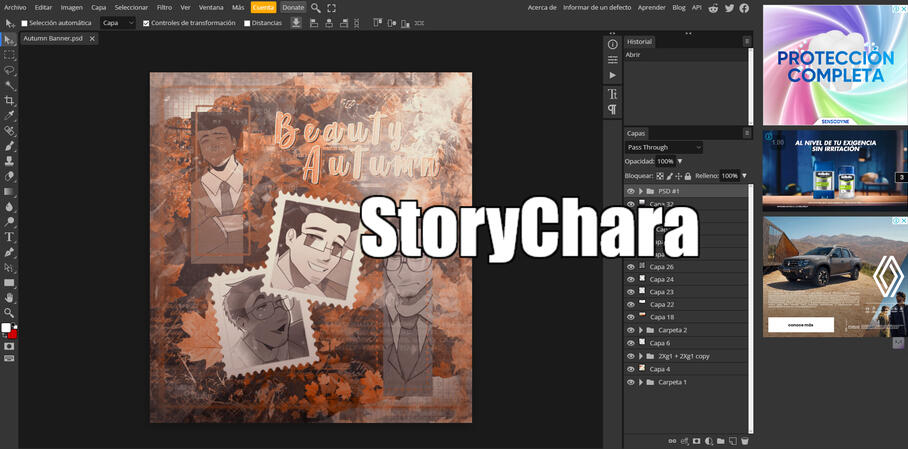Expand the Carpeta 2 folder
Viewport: 908px width, 449px height.
point(641,330)
